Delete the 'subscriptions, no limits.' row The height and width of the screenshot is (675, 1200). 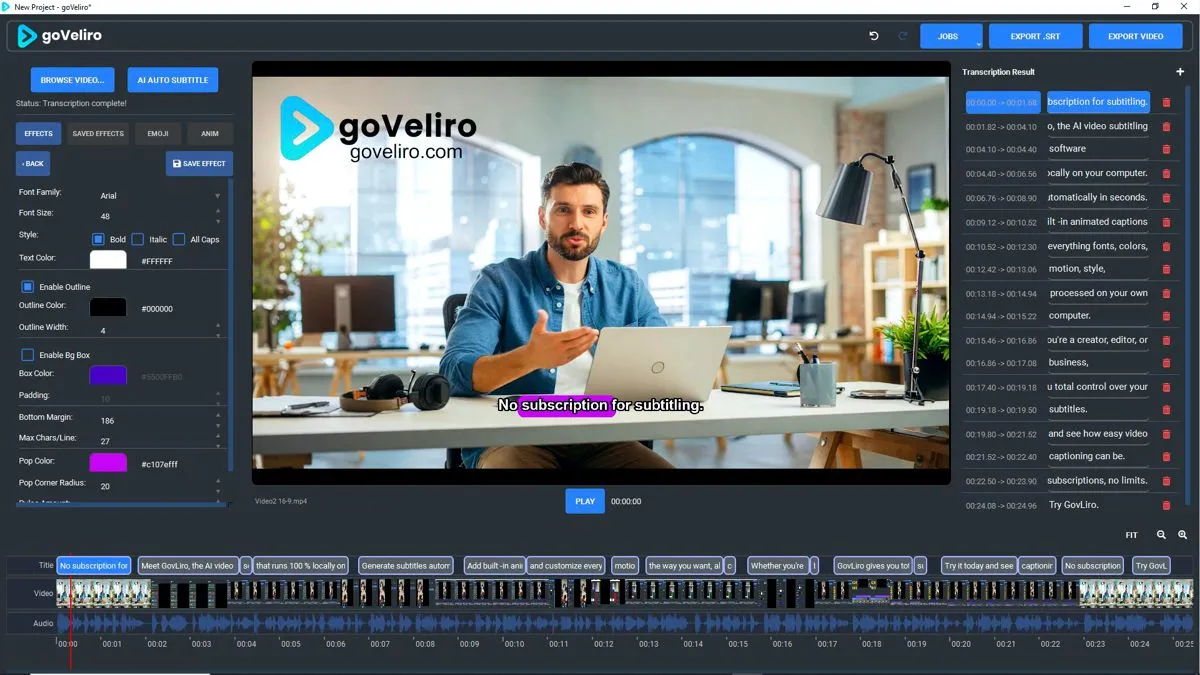(1166, 481)
